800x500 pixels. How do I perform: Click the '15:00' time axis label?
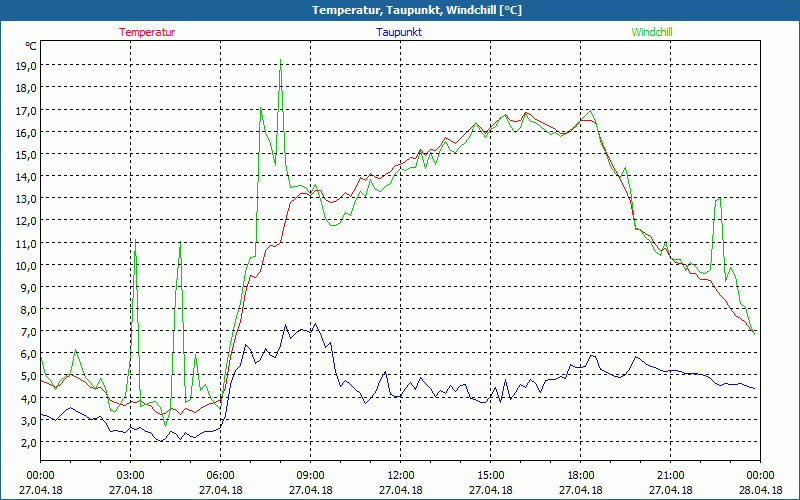490,476
